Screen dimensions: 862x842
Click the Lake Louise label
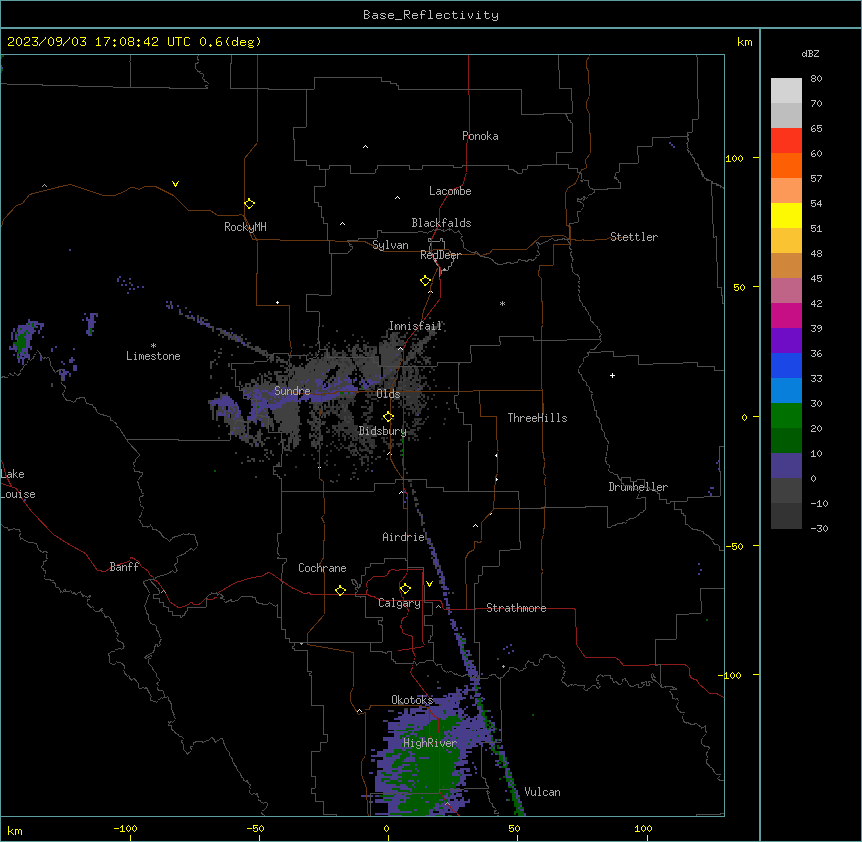click(18, 484)
